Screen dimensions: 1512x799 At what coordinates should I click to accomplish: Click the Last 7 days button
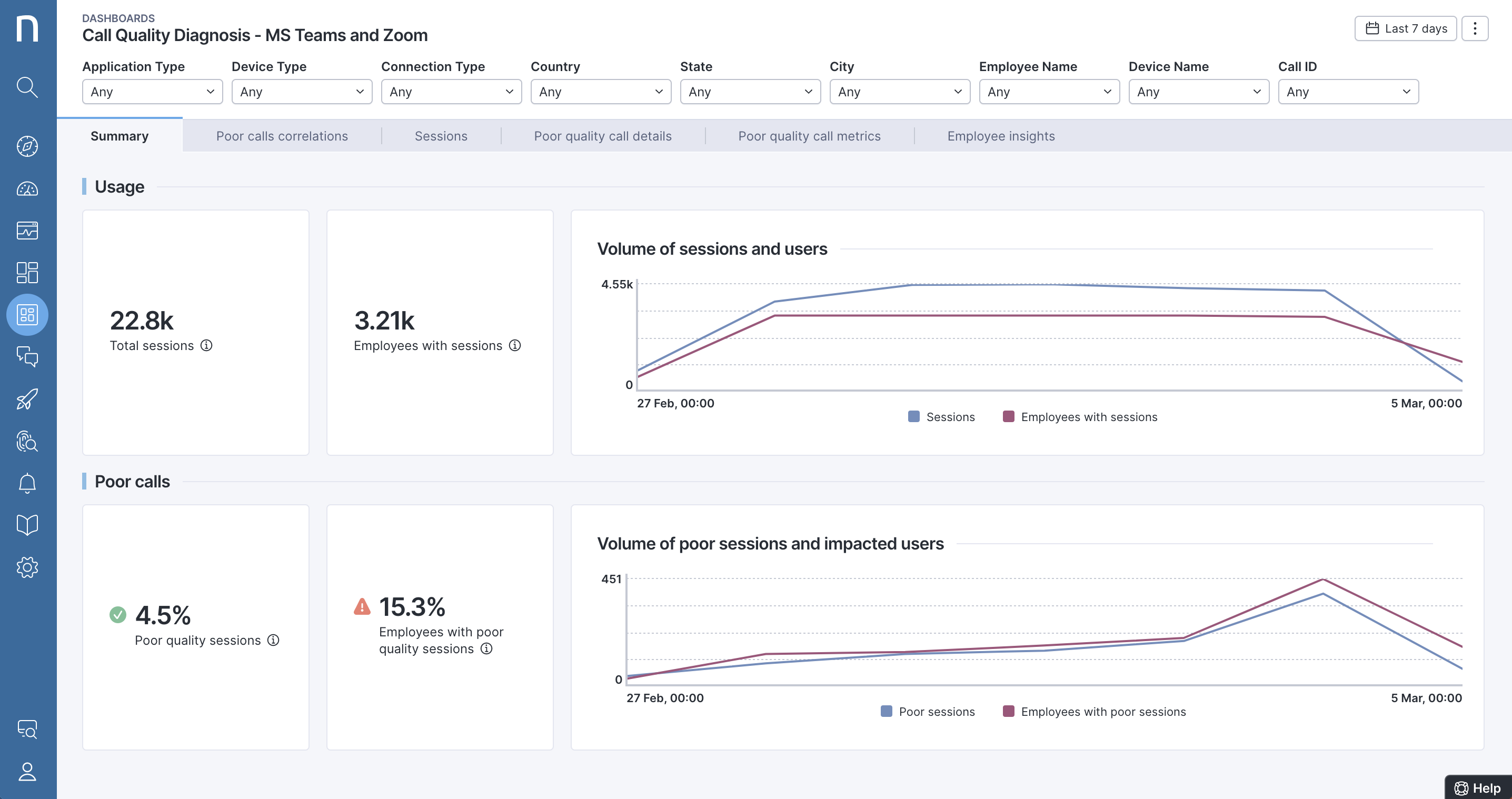(x=1405, y=29)
